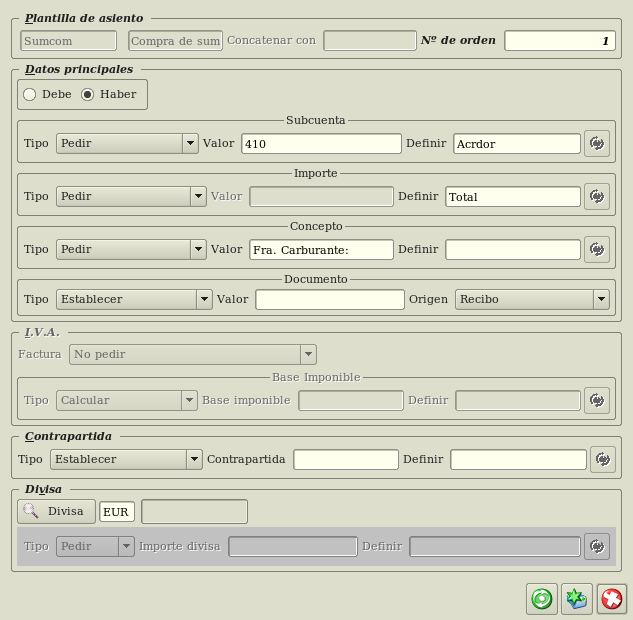Open the Divisa Tipo Pedir dropdown
This screenshot has width=633, height=620.
coord(95,546)
